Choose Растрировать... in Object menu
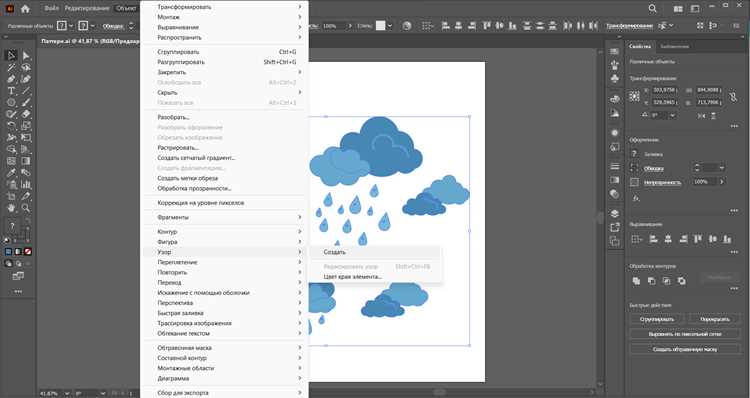The height and width of the screenshot is (398, 750). pyautogui.click(x=225, y=148)
